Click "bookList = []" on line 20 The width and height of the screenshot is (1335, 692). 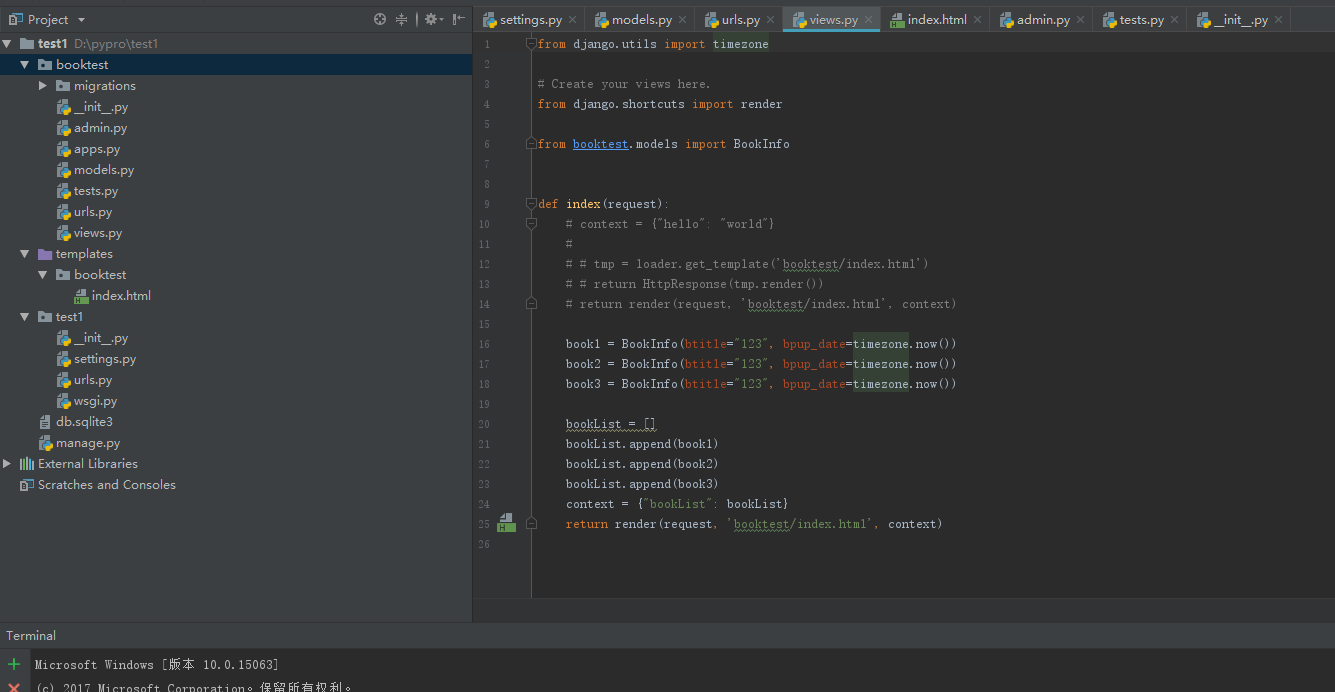pos(611,424)
